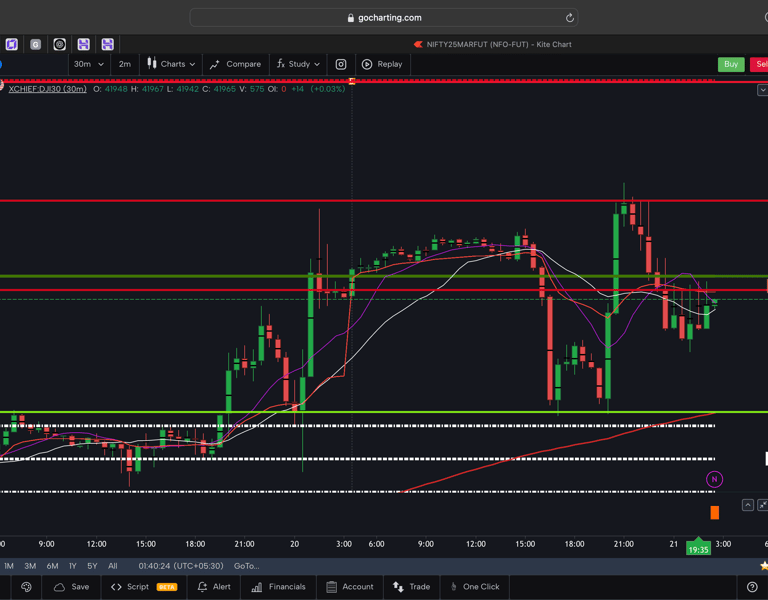Click the first purple browser extension icon
Image resolution: width=768 pixels, height=600 pixels.
click(x=11, y=45)
